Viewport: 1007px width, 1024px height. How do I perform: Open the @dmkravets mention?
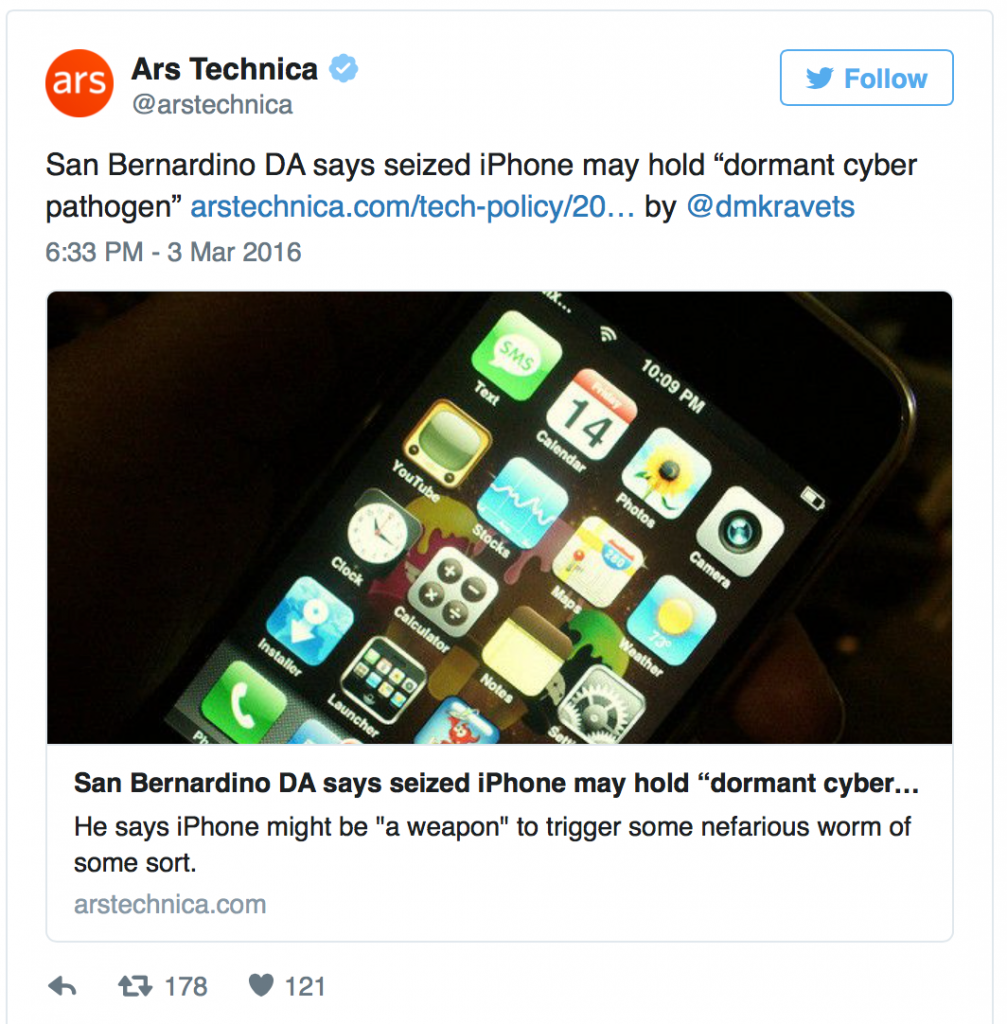pos(771,207)
